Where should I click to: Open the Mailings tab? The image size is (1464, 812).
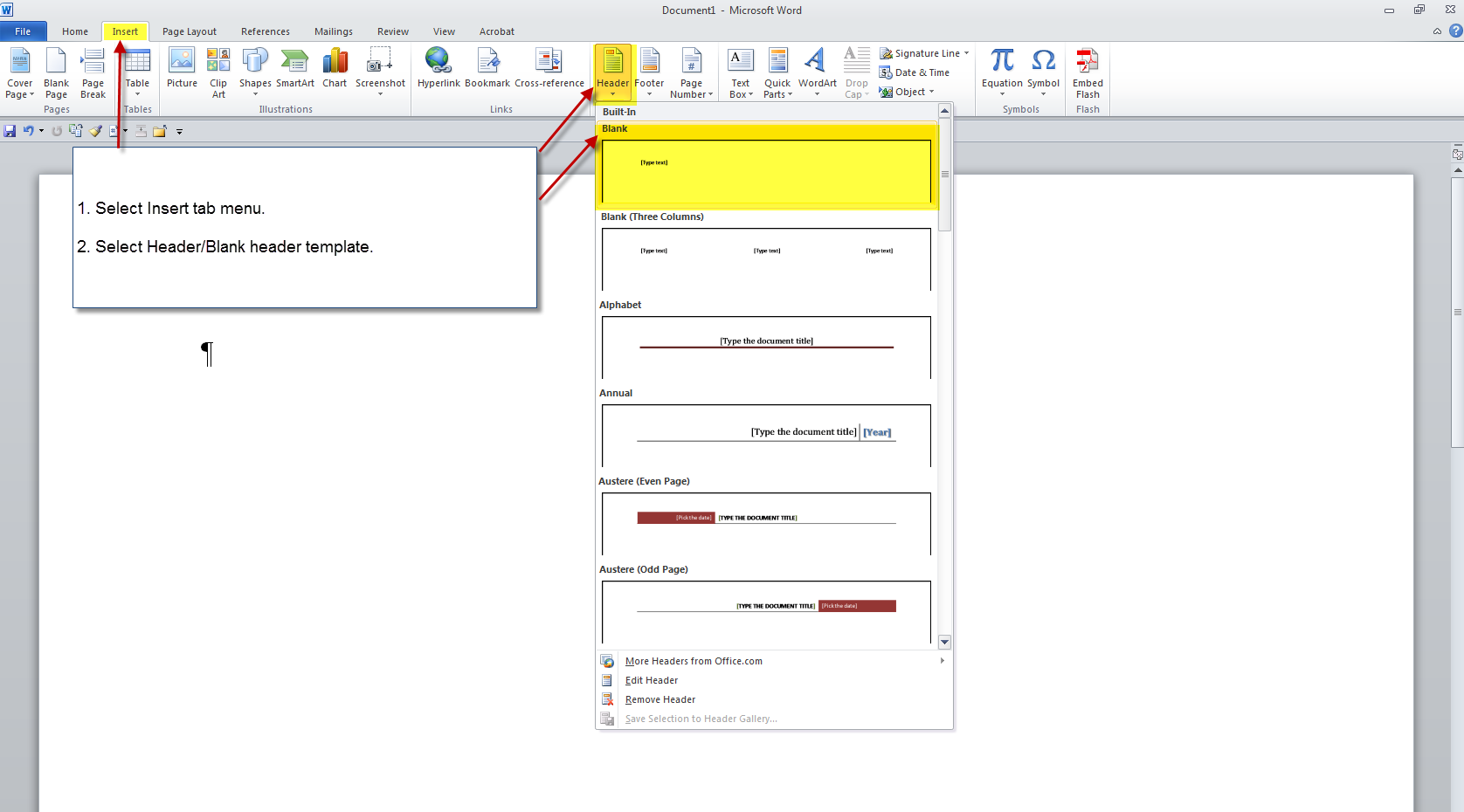[x=334, y=31]
